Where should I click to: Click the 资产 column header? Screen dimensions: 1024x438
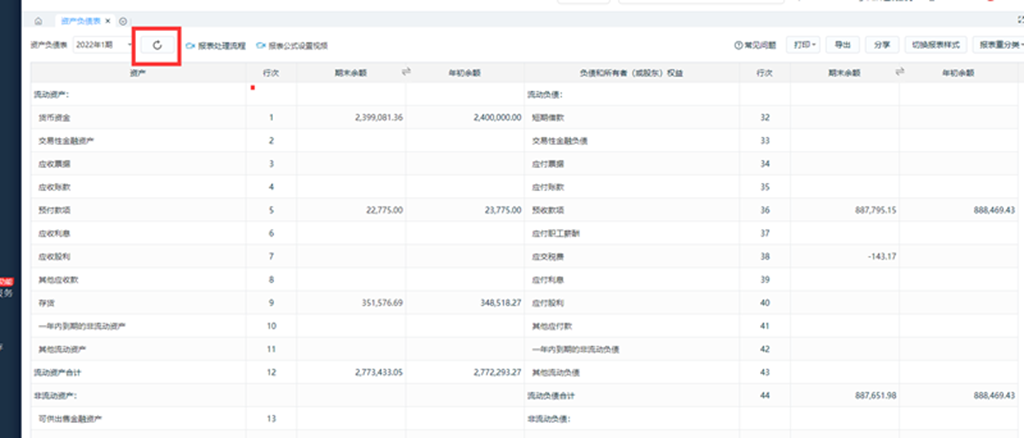[x=138, y=74]
